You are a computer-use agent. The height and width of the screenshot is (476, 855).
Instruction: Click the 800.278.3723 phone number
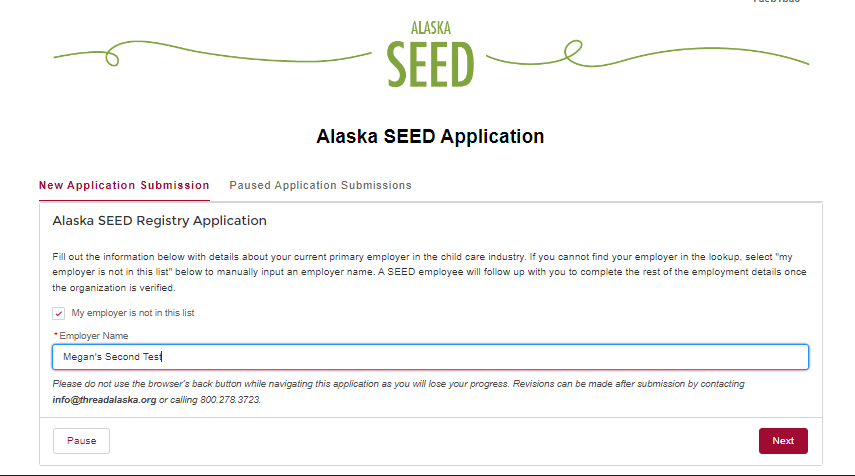click(x=230, y=400)
